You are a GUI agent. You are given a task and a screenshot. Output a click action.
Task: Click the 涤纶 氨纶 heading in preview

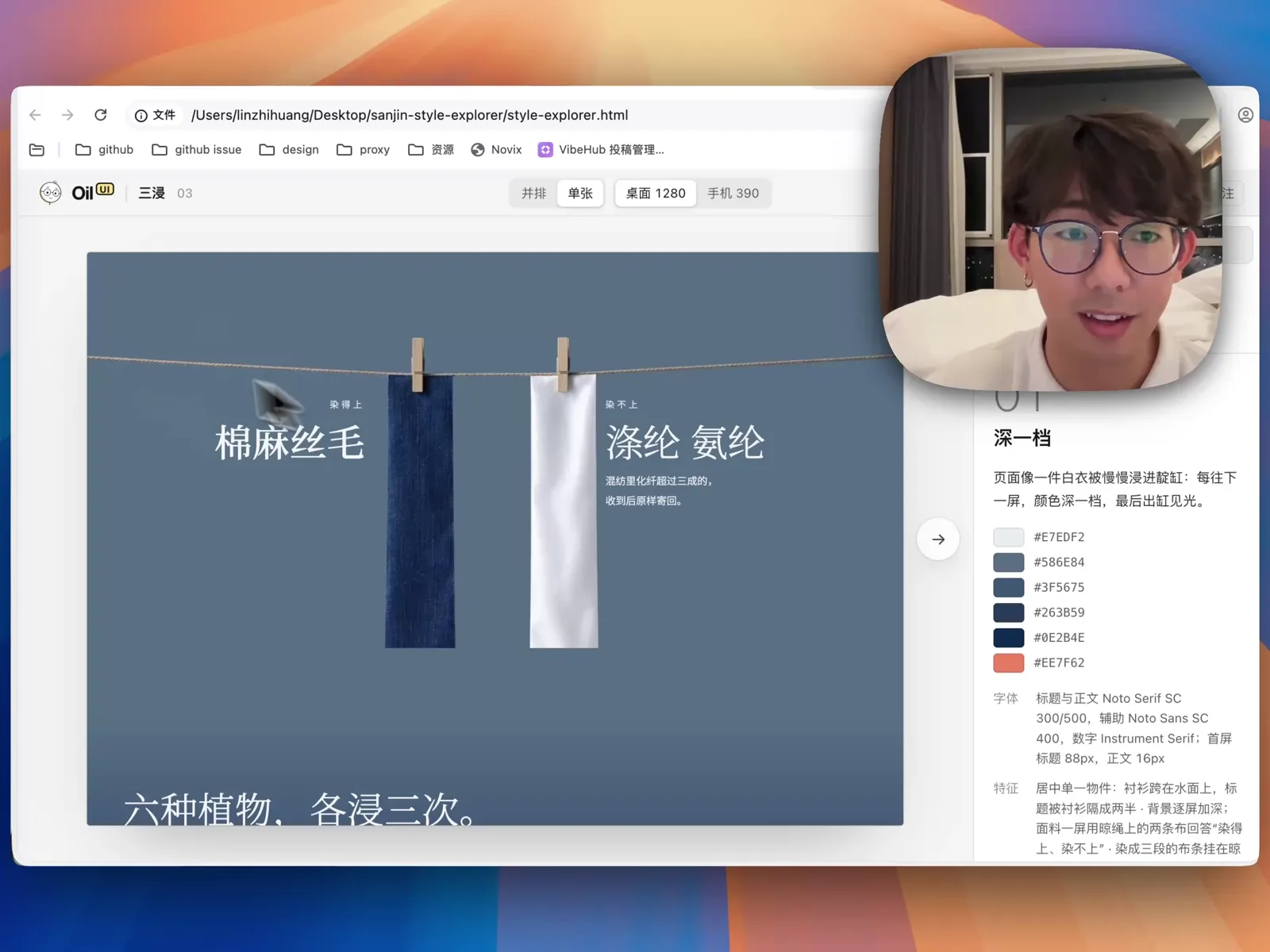(685, 443)
